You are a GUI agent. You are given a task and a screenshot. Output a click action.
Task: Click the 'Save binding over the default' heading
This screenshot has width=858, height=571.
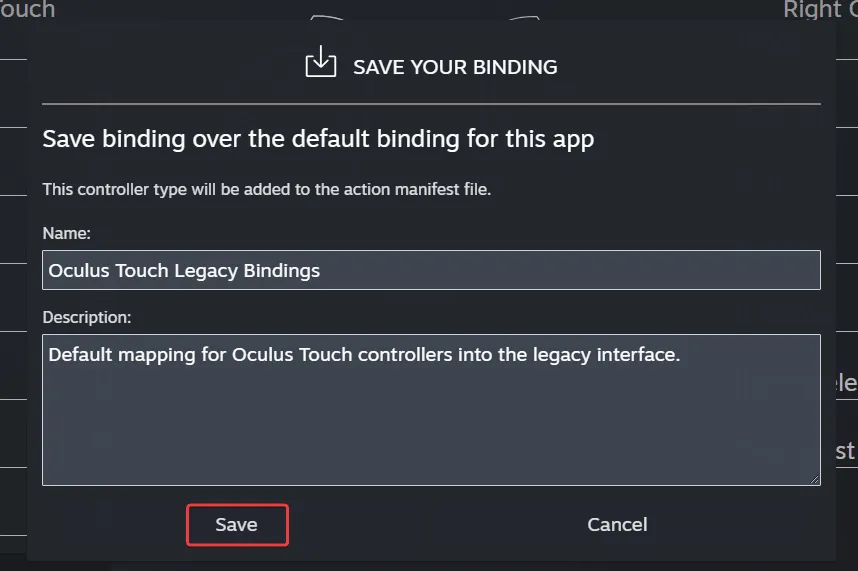coord(318,139)
